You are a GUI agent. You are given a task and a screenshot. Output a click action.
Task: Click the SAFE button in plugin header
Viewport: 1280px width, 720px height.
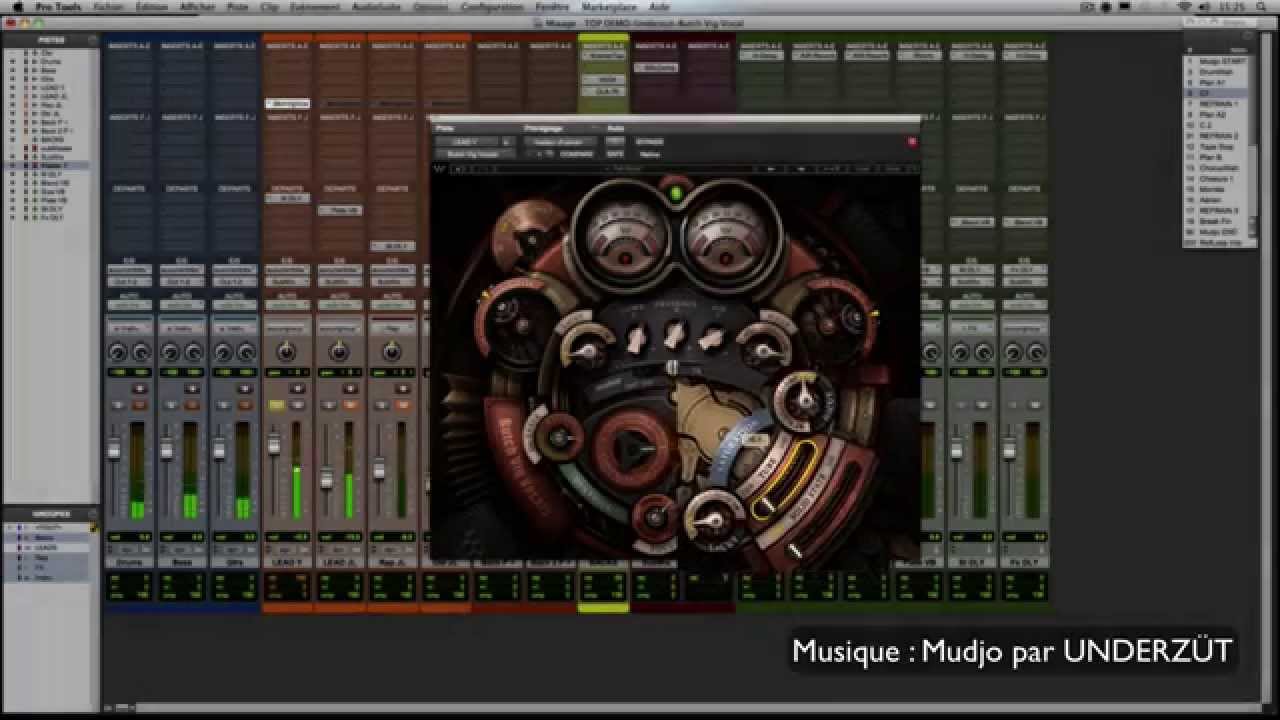pyautogui.click(x=615, y=155)
